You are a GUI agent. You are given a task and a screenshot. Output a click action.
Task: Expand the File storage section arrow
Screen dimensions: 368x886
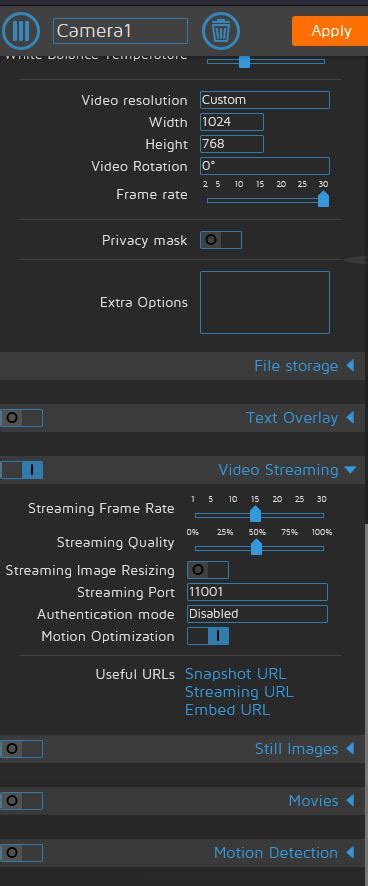(x=350, y=366)
